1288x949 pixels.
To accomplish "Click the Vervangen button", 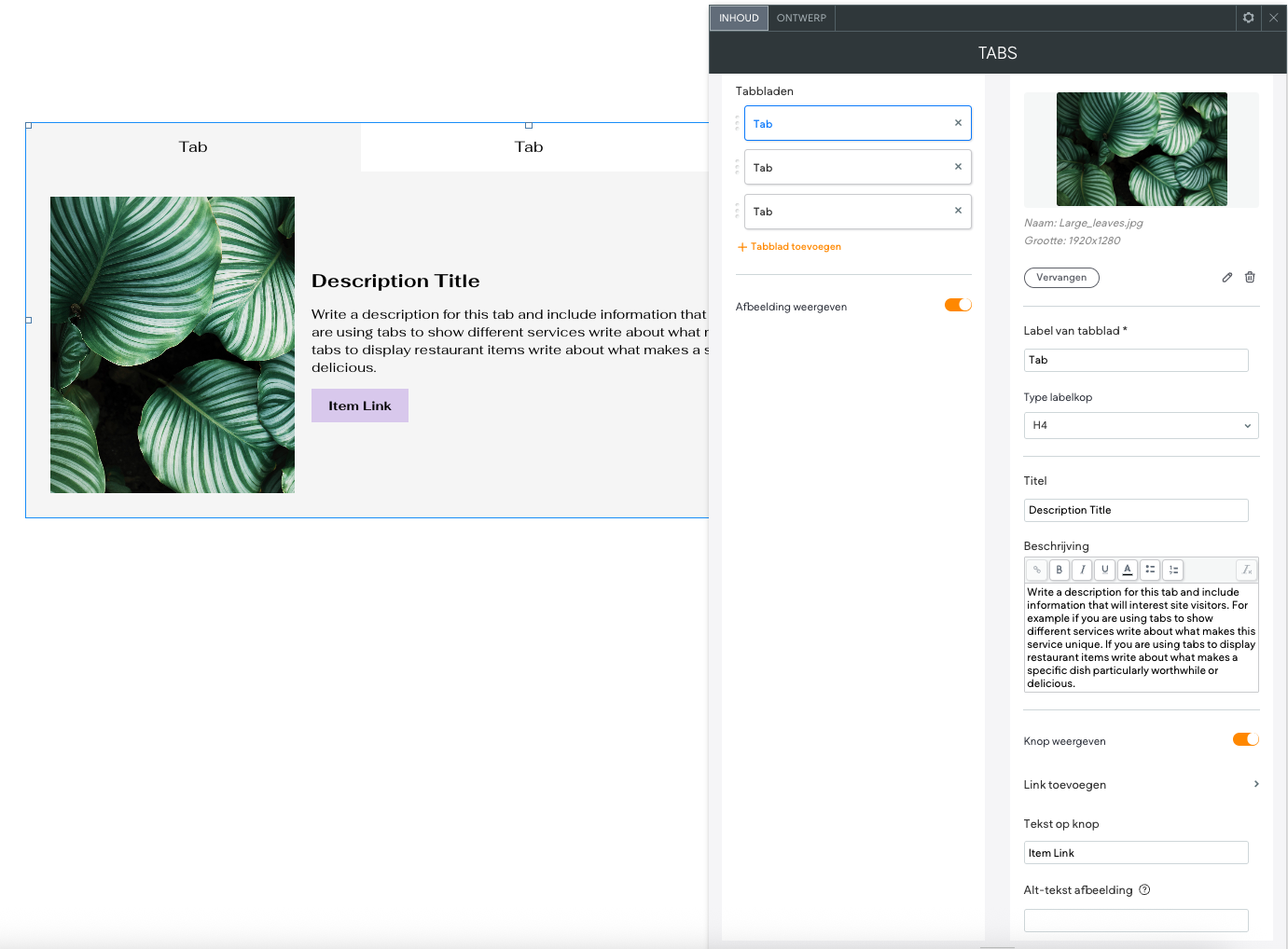I will pyautogui.click(x=1061, y=278).
